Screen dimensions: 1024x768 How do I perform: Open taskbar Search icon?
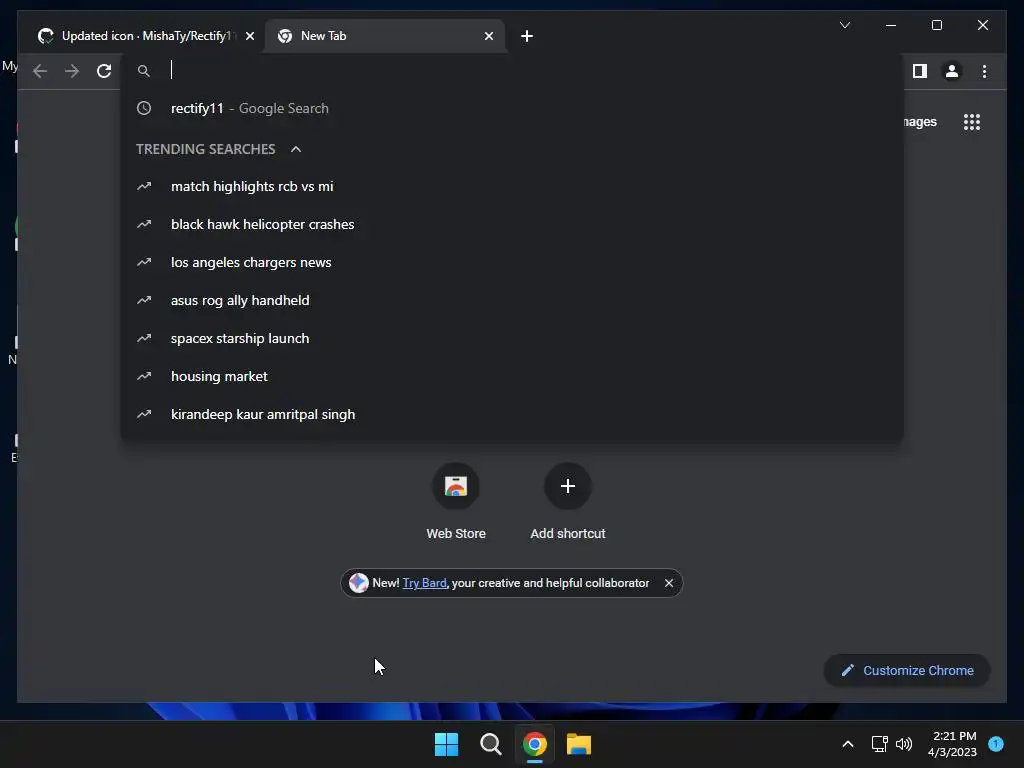pyautogui.click(x=490, y=744)
